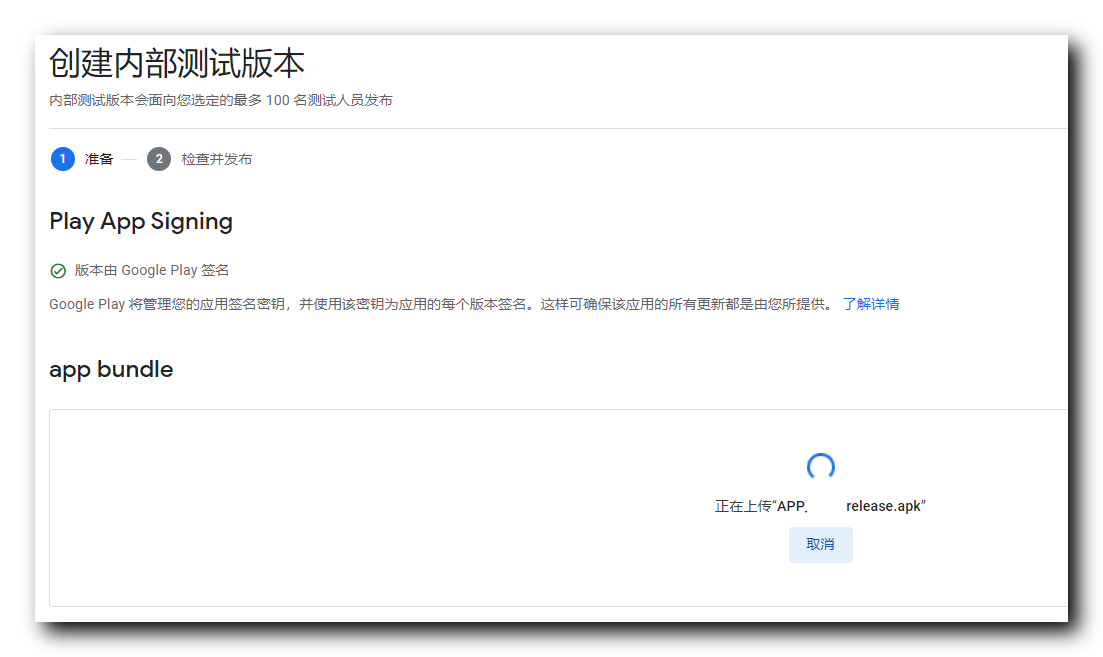The height and width of the screenshot is (657, 1103).
Task: Select the gray numbered badge showing 2
Action: [158, 158]
